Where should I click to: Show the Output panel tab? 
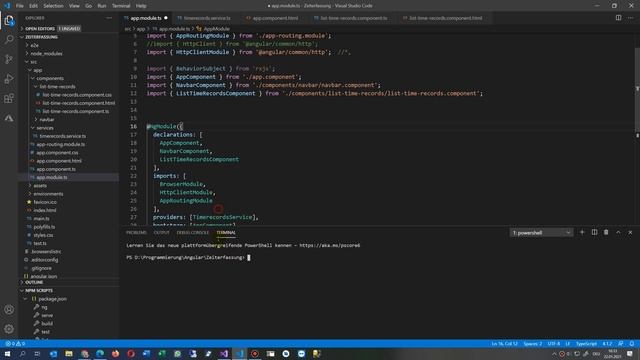[x=162, y=232]
